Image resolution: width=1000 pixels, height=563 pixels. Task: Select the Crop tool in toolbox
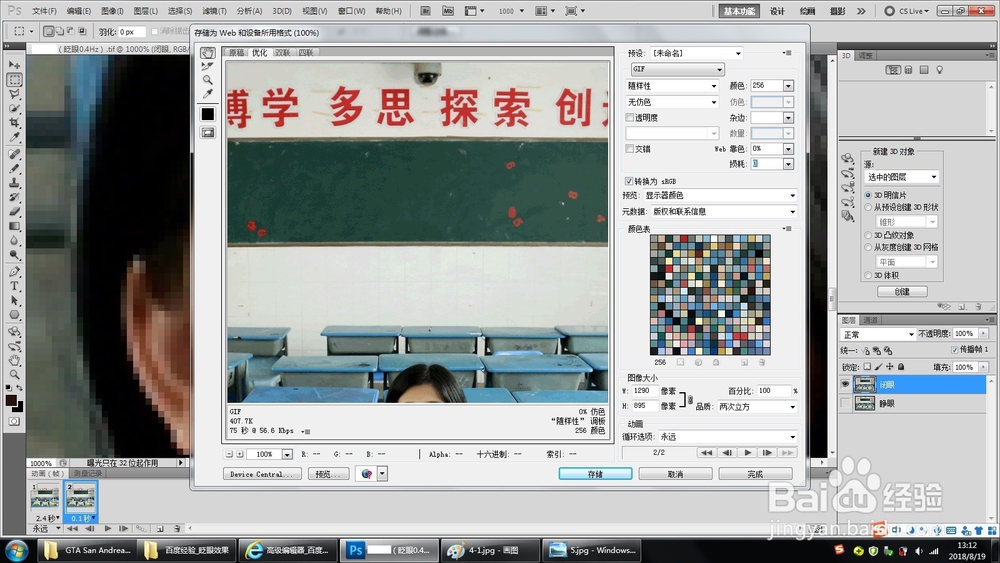[x=14, y=122]
